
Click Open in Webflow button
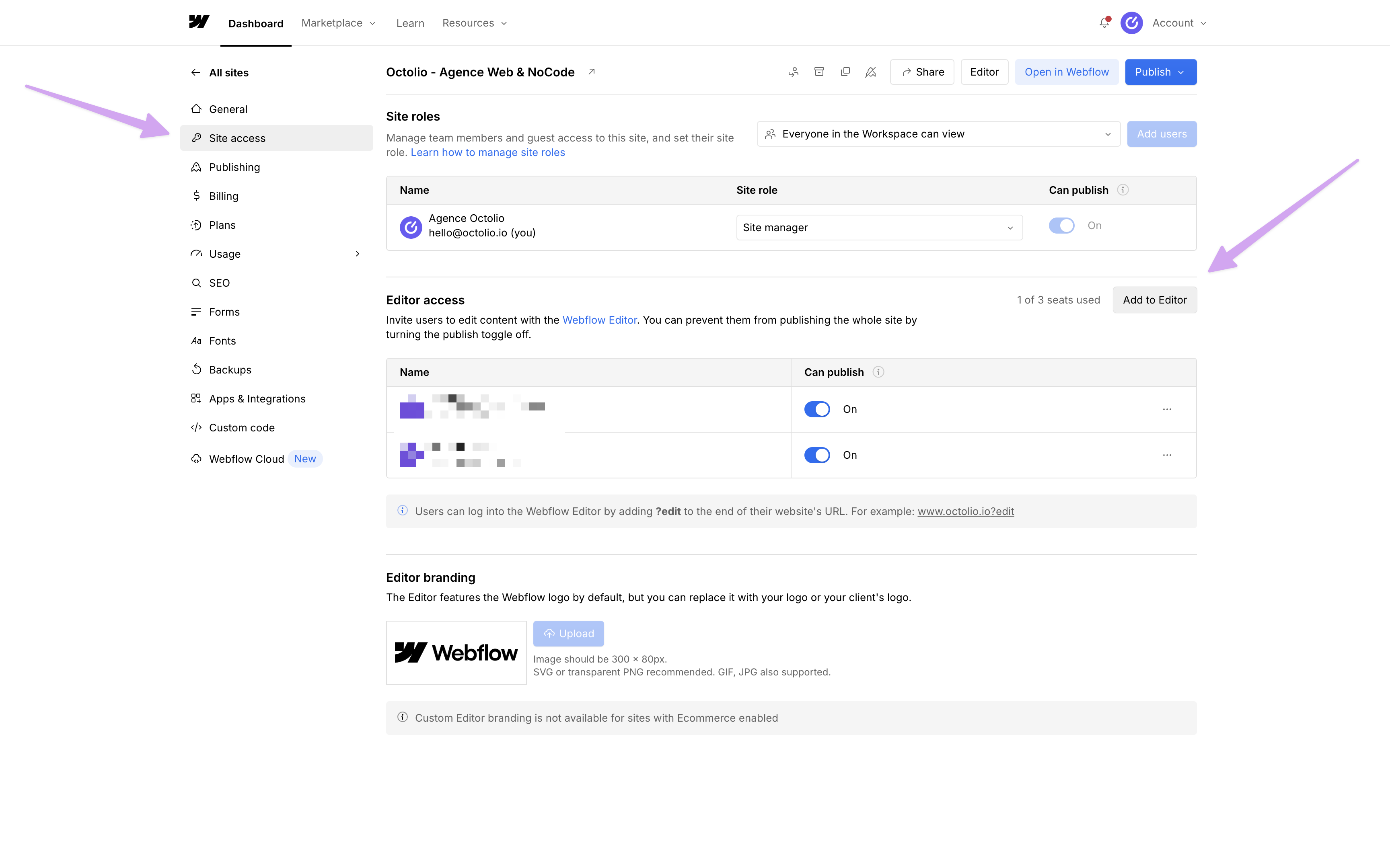pyautogui.click(x=1066, y=72)
